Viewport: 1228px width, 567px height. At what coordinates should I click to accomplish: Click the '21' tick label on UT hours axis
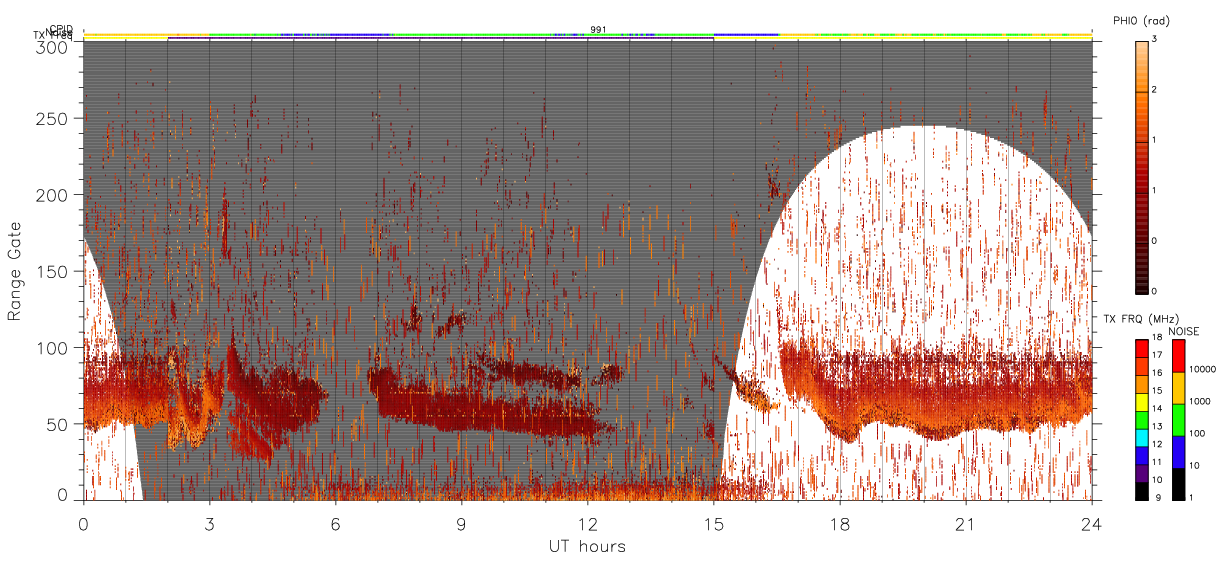coord(966,524)
